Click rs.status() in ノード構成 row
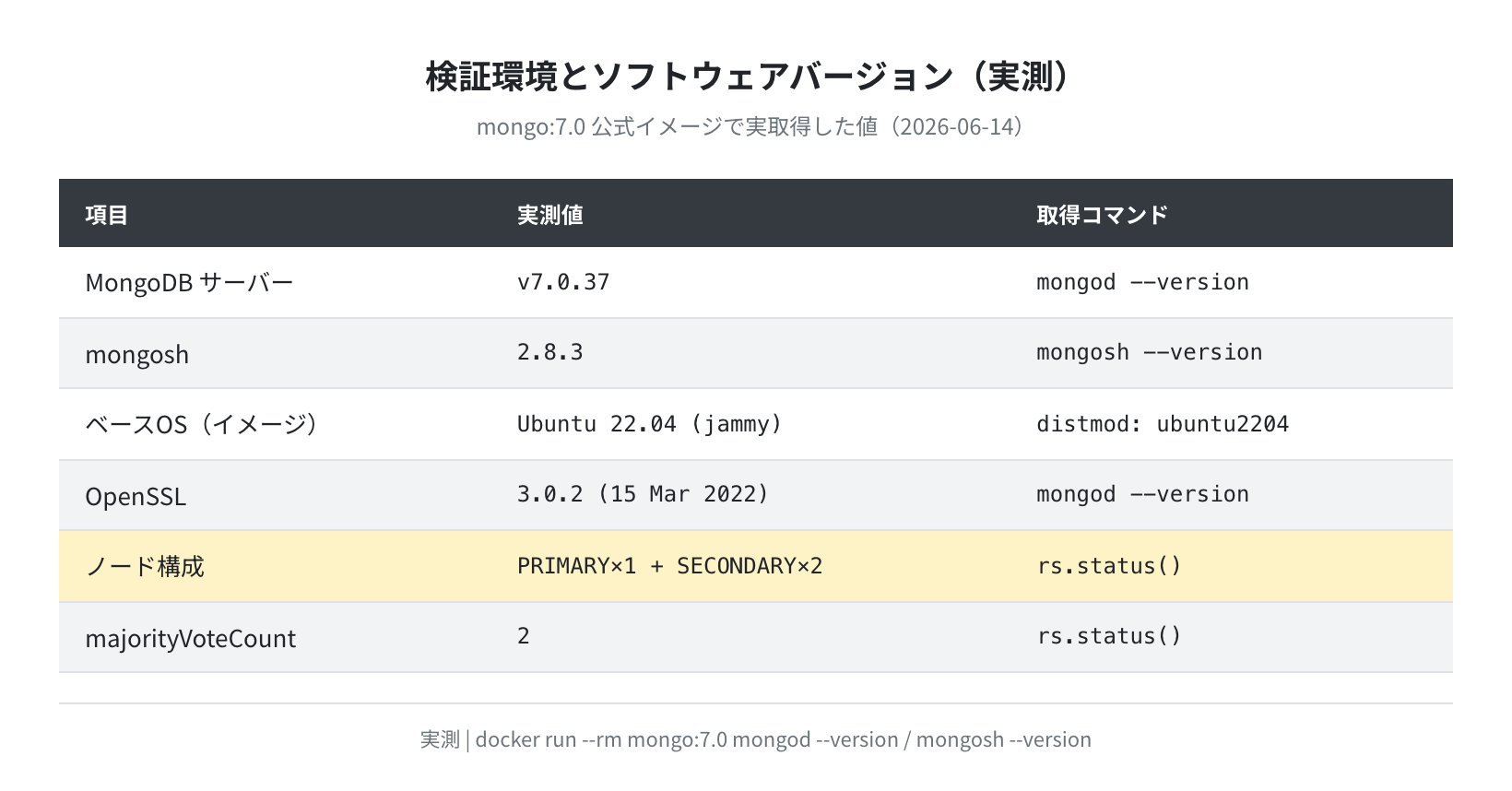This screenshot has height=791, width=1512. point(1109,566)
